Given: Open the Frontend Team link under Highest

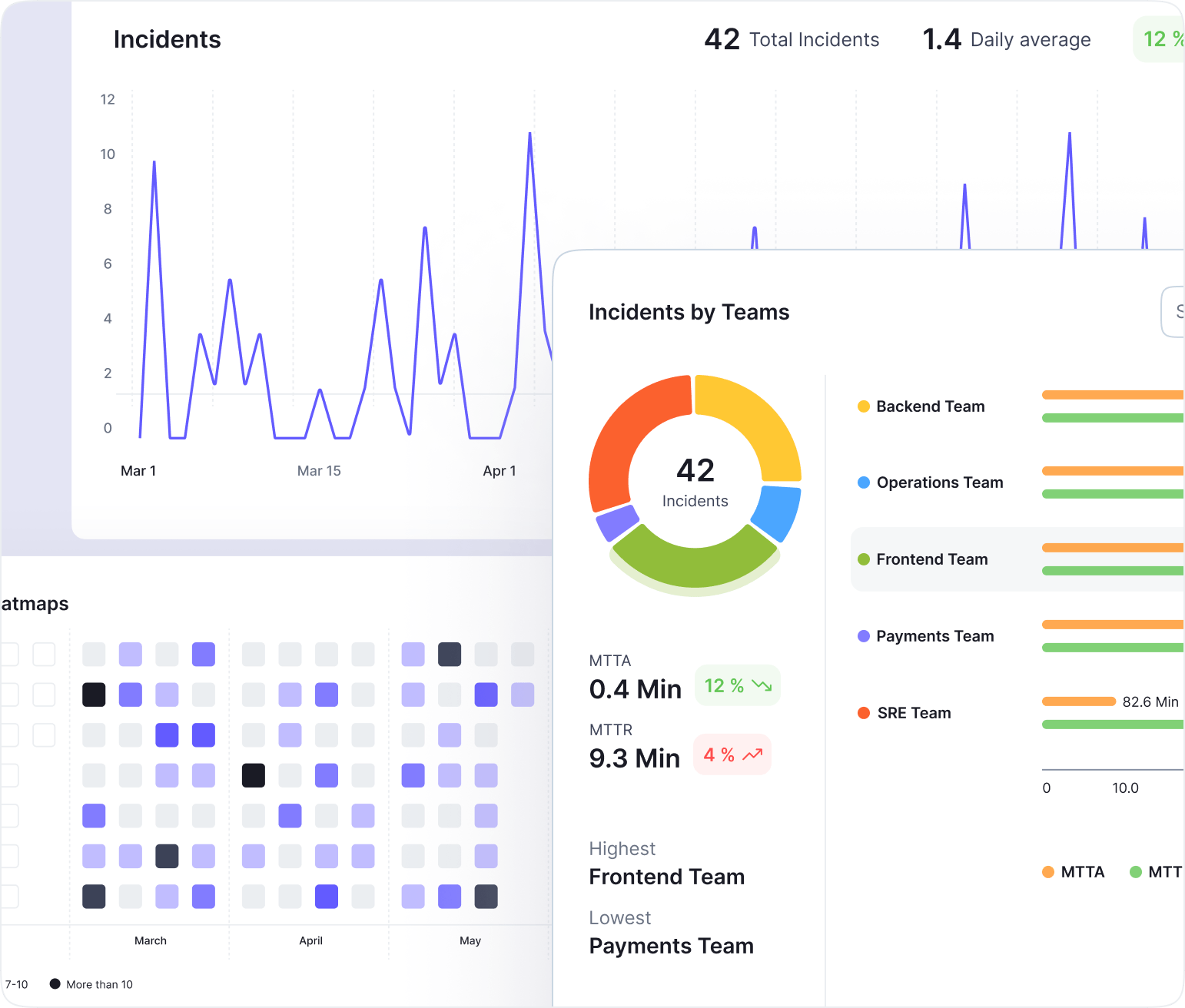Looking at the screenshot, I should tap(666, 877).
